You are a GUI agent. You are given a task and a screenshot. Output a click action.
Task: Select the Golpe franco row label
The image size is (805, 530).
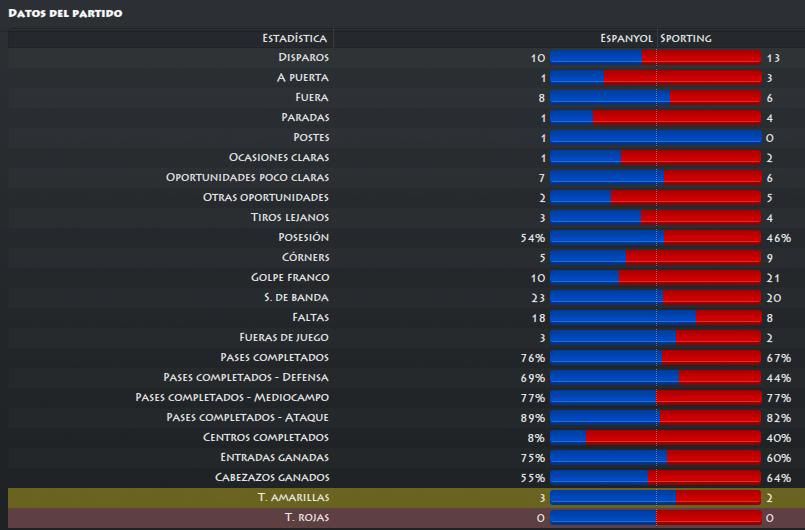290,277
